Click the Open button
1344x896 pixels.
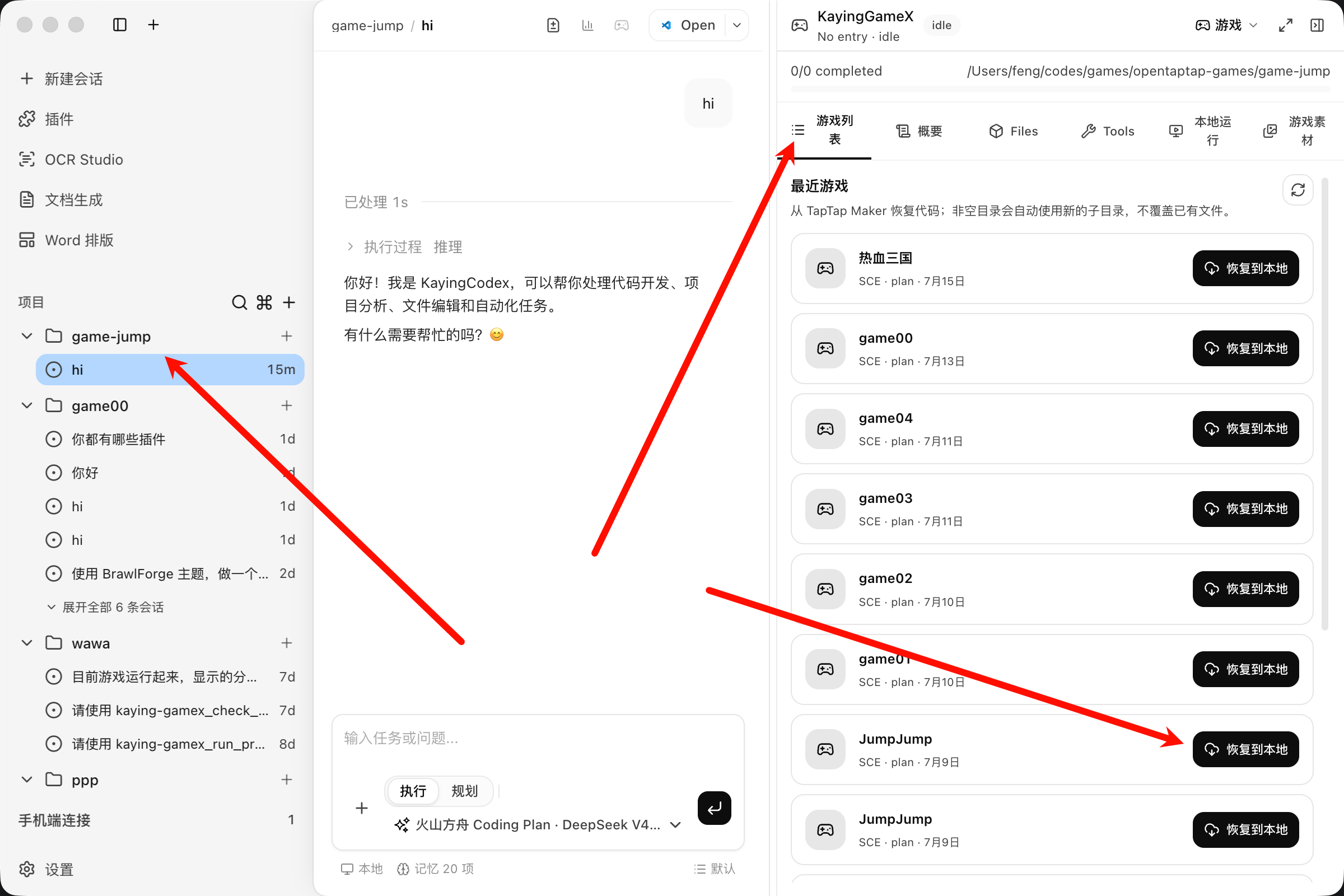(x=688, y=25)
